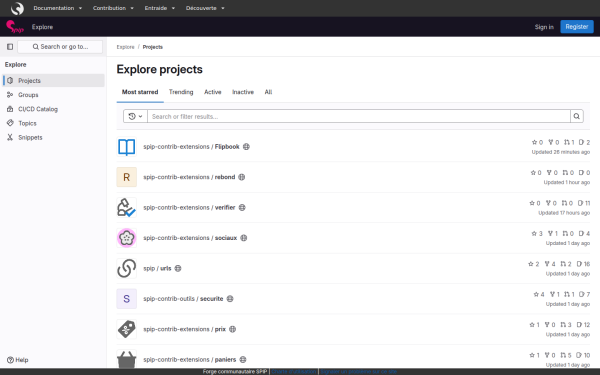Open the spip-contrib-extensions / paniers project link

190,359
